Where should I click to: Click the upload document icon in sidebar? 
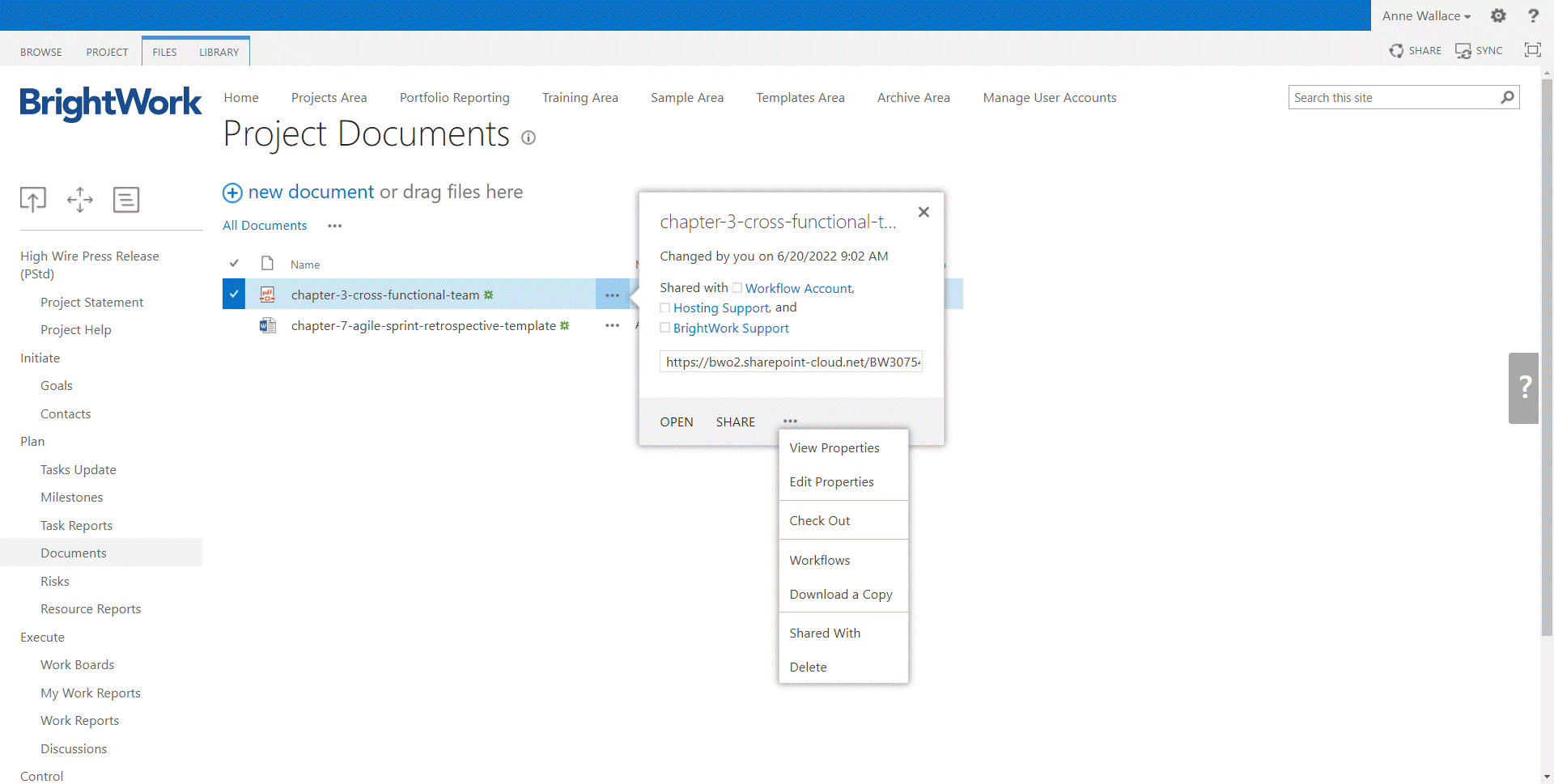[x=33, y=199]
